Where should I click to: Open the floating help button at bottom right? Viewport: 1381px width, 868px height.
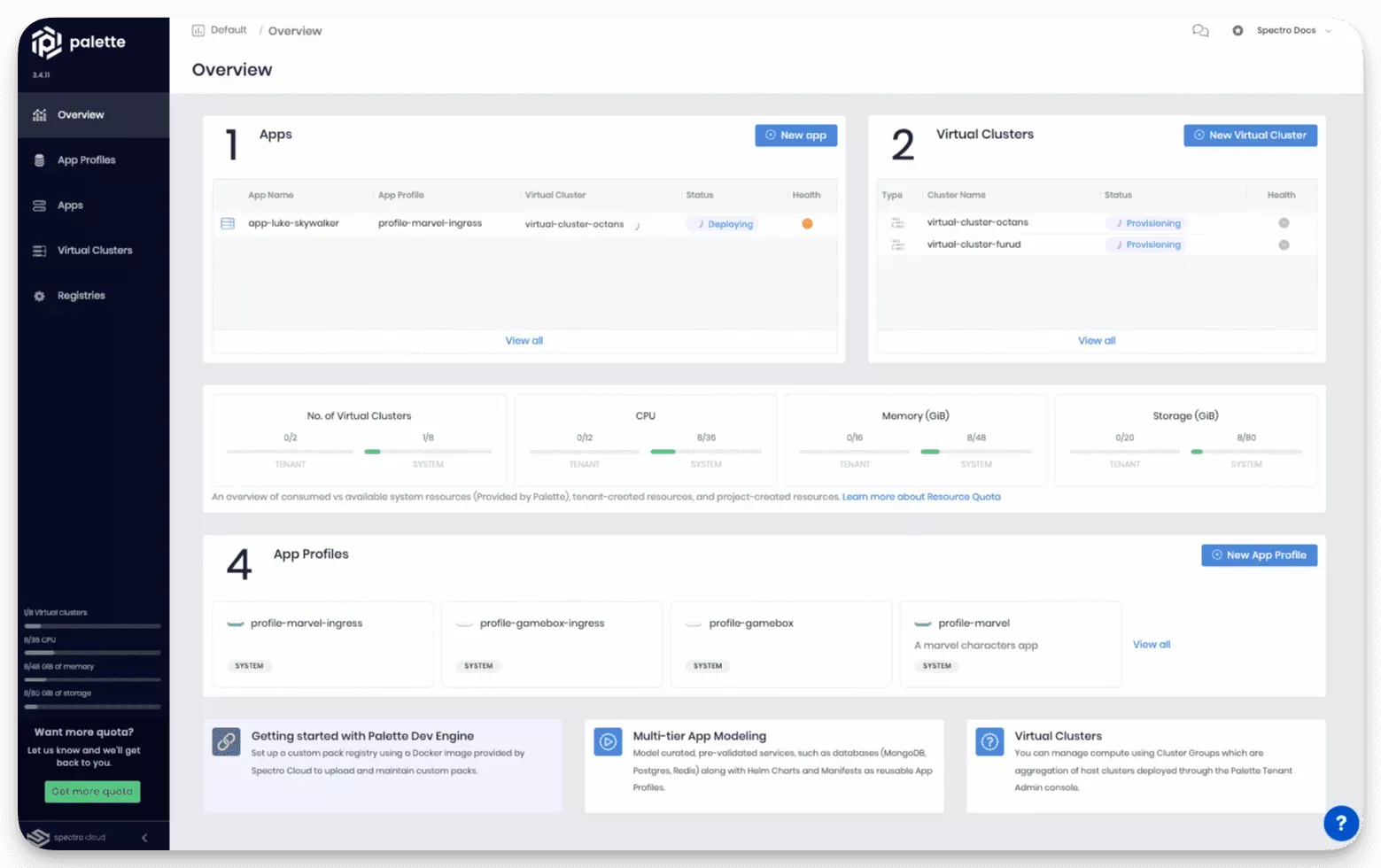pyautogui.click(x=1341, y=823)
